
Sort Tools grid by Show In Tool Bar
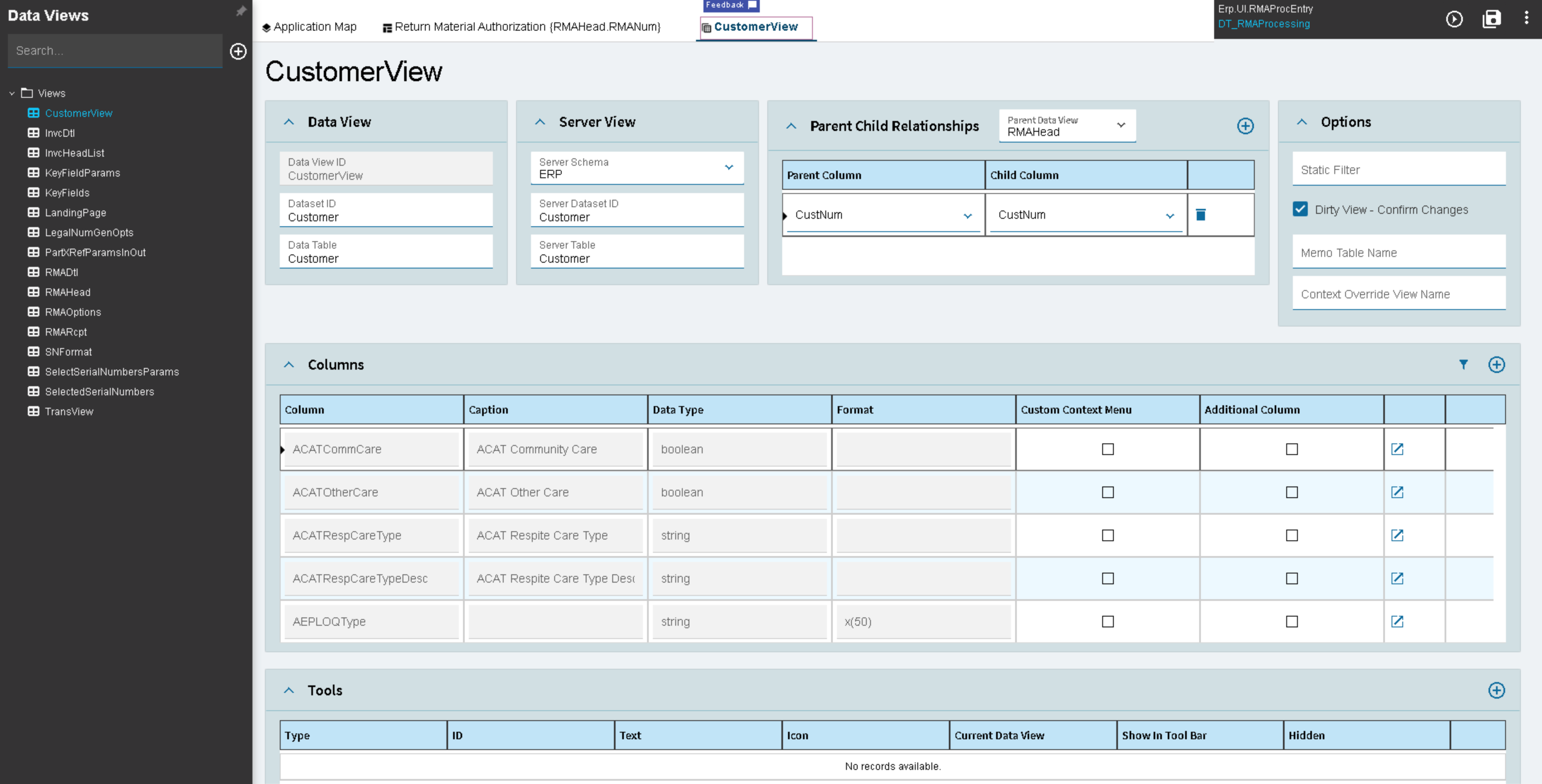pos(1199,736)
